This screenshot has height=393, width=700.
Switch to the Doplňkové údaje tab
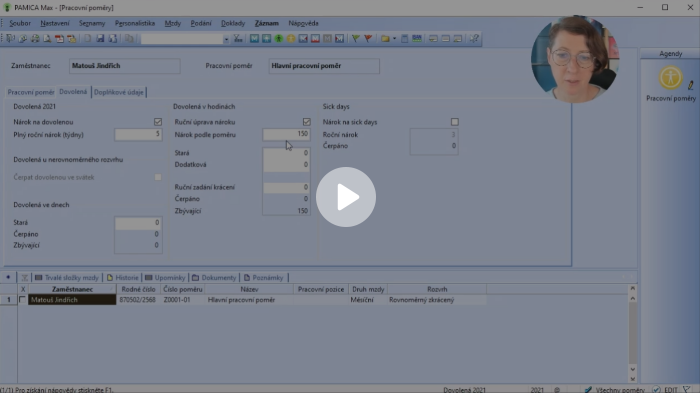click(x=119, y=92)
